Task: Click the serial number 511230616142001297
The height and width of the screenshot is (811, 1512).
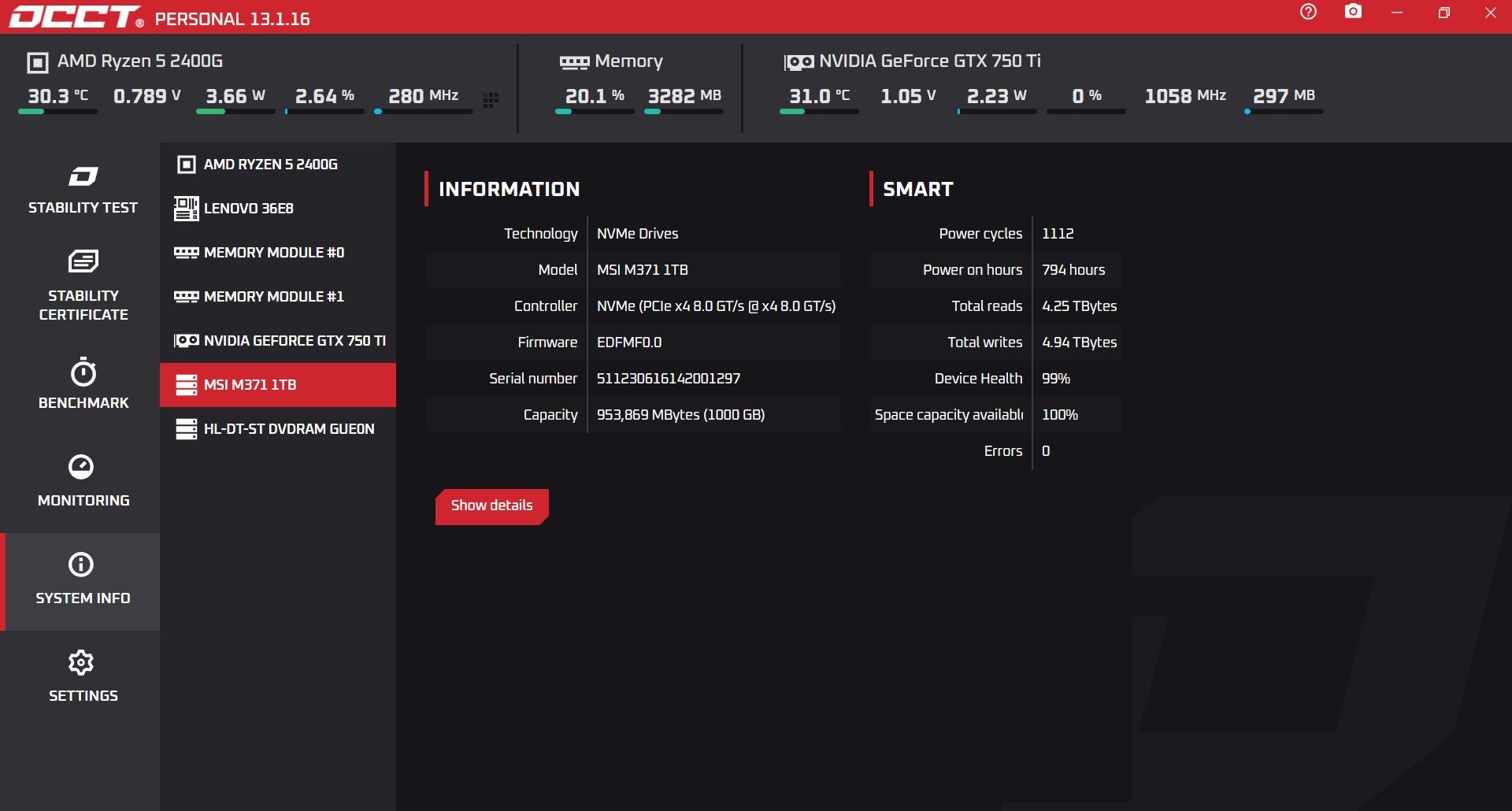Action: pos(669,379)
